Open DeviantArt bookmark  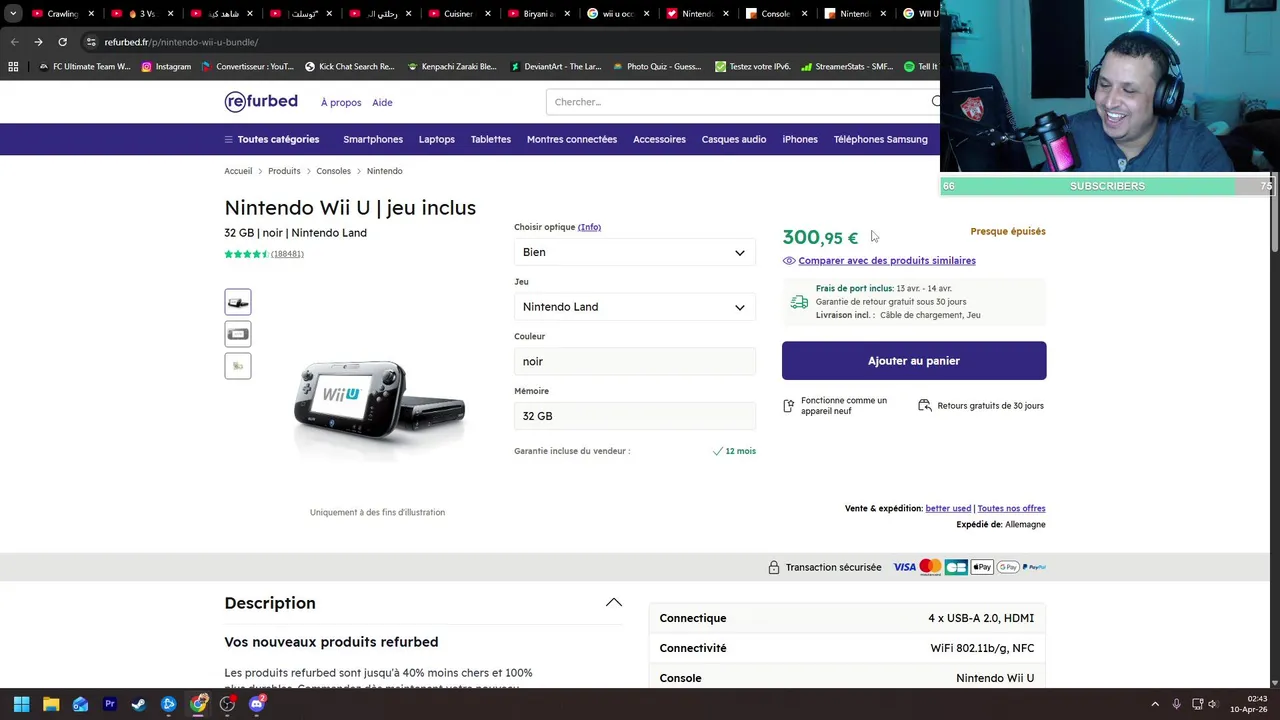pyautogui.click(x=556, y=67)
